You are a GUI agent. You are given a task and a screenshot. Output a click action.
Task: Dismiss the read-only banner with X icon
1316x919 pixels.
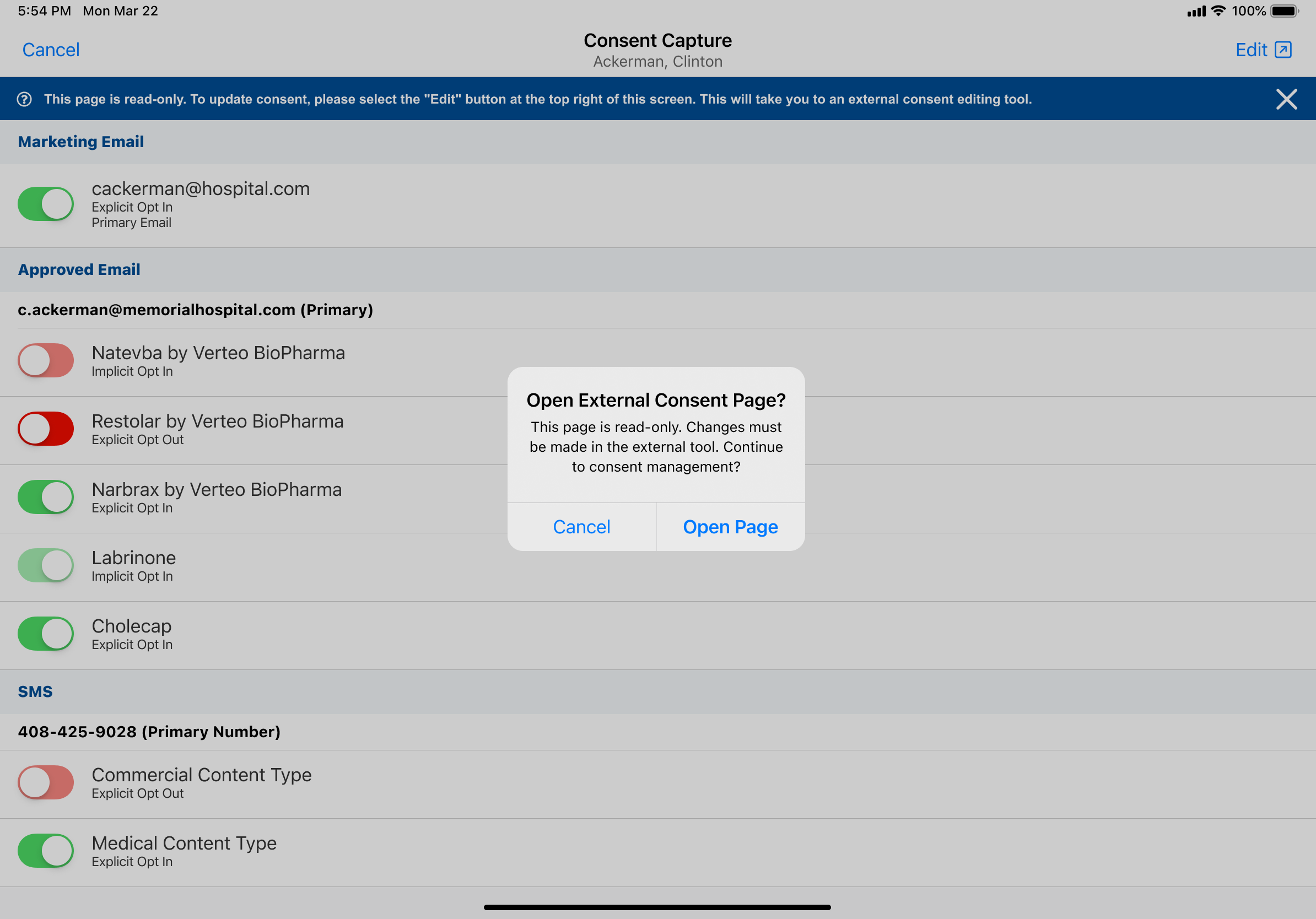click(1286, 99)
